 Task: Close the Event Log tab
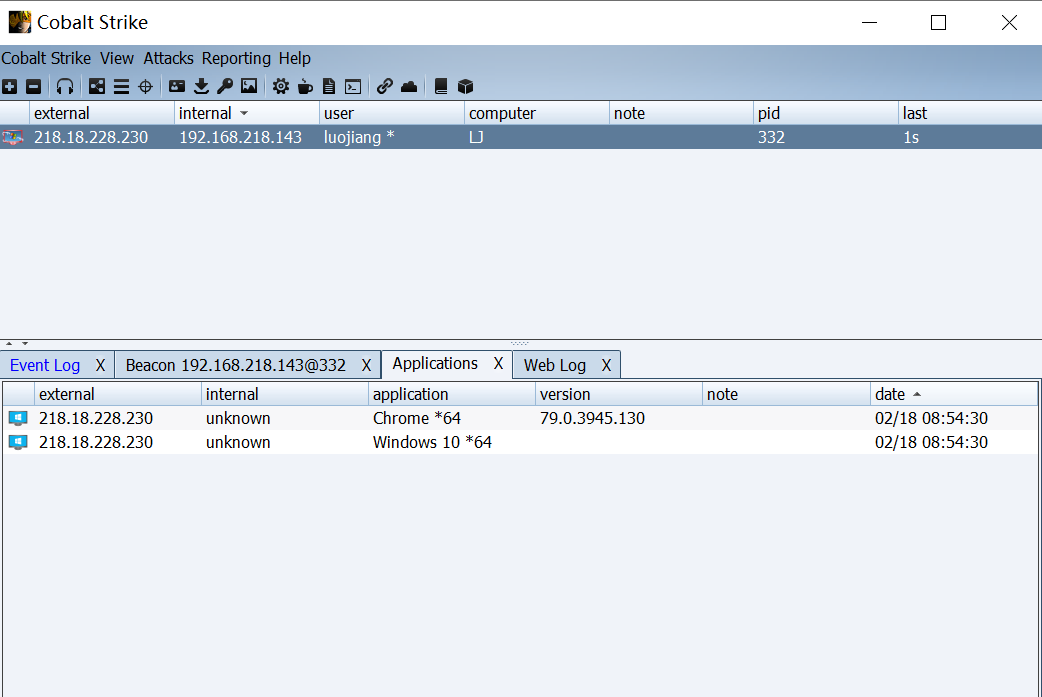click(x=100, y=365)
